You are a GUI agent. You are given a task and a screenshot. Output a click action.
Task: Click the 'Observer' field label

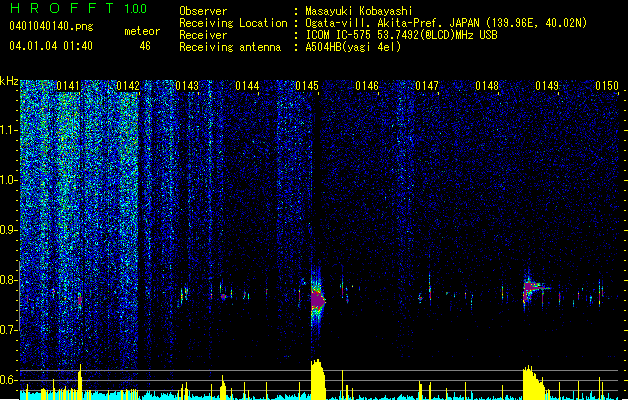coord(203,11)
